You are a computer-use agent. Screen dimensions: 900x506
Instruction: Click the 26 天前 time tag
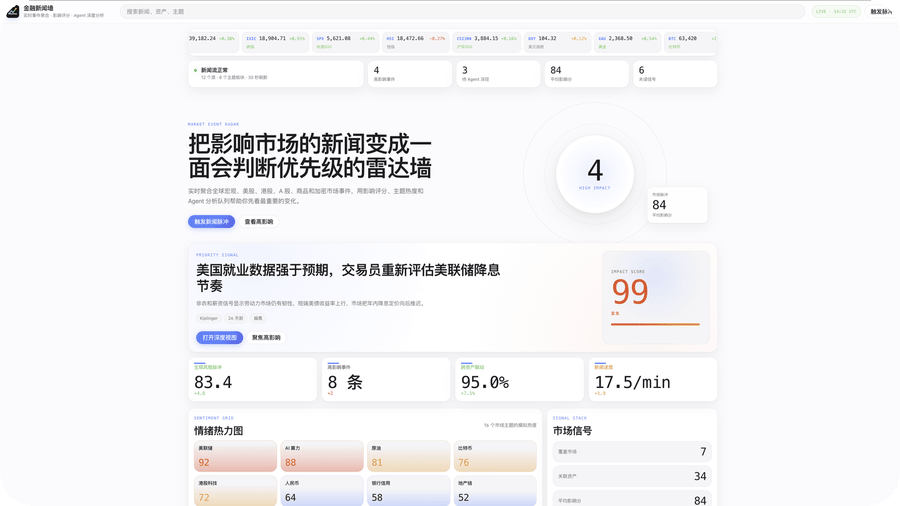(235, 318)
